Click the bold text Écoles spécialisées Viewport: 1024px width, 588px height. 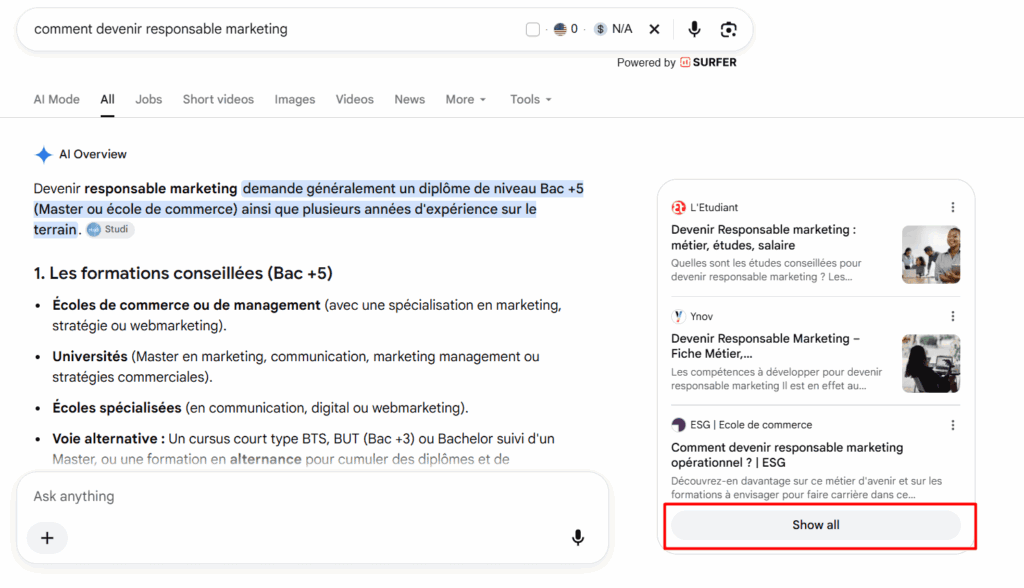coord(117,408)
